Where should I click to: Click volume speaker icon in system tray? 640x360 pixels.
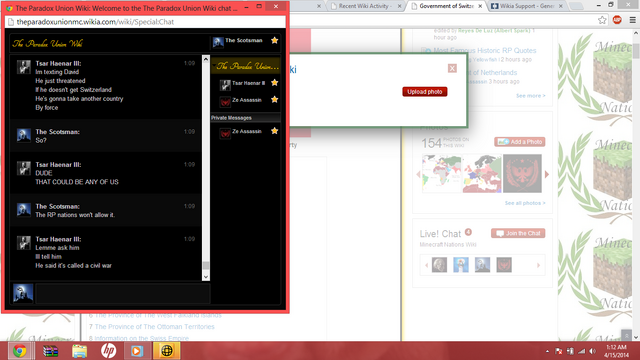(x=592, y=351)
